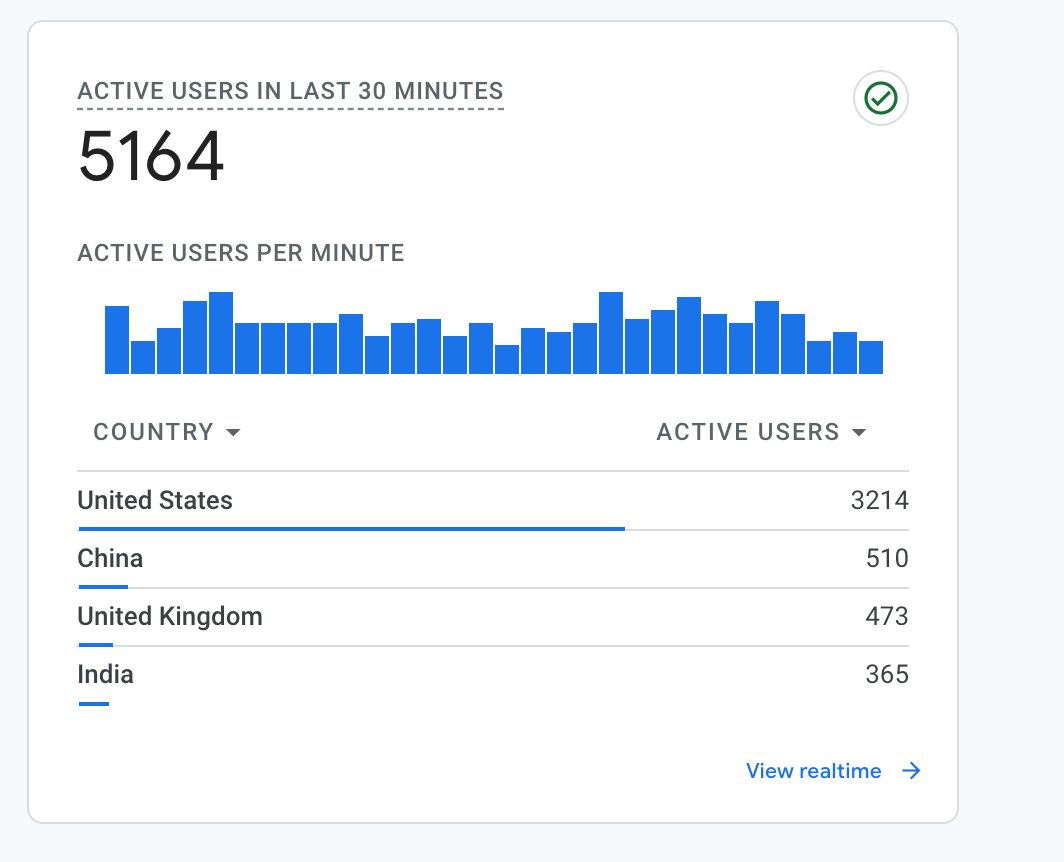
Task: Select the China row
Action: 493,559
